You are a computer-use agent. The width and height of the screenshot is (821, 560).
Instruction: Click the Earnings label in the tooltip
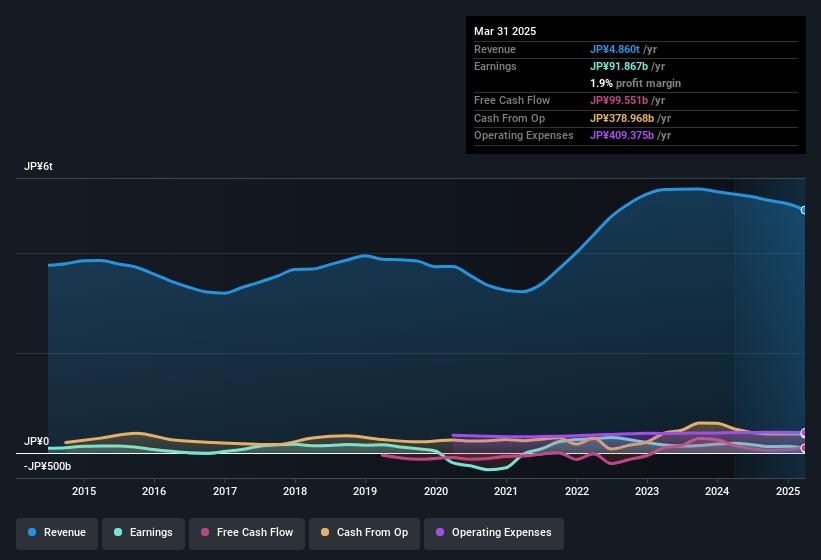pyautogui.click(x=495, y=66)
